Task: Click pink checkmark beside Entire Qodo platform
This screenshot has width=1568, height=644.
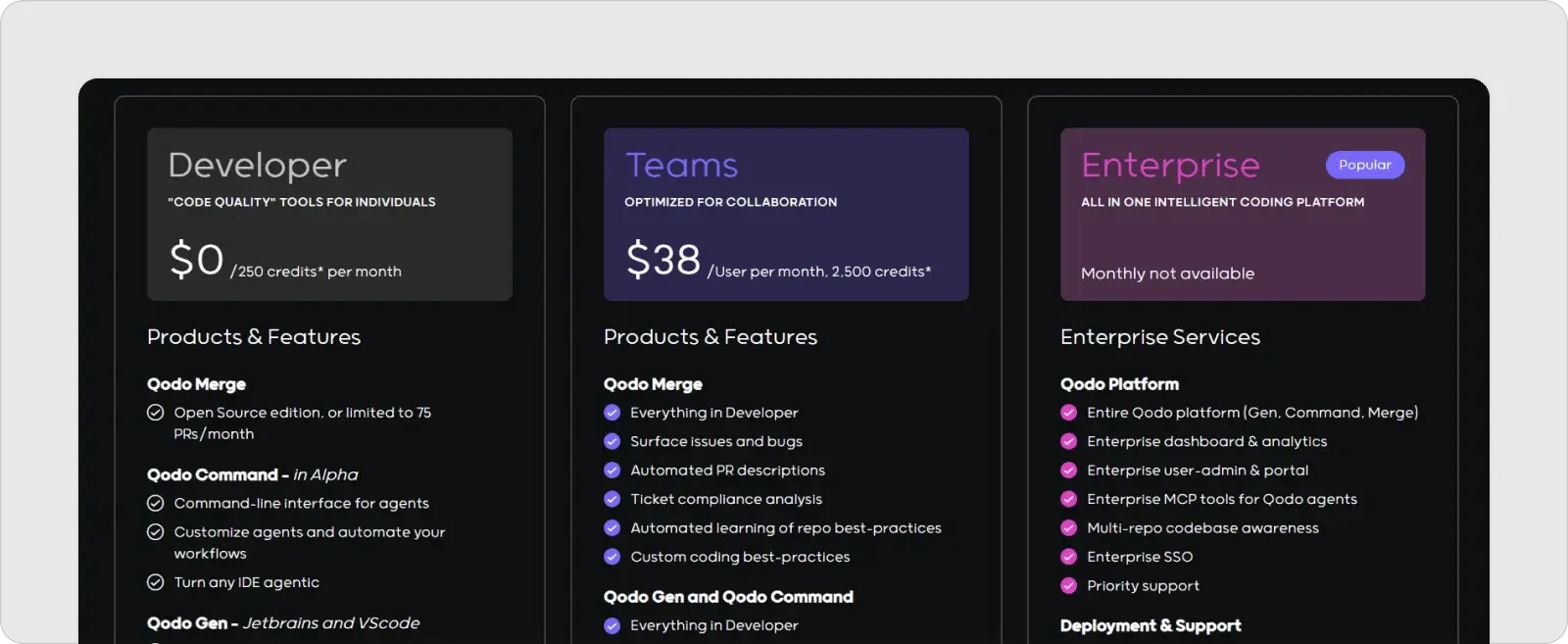Action: point(1069,413)
